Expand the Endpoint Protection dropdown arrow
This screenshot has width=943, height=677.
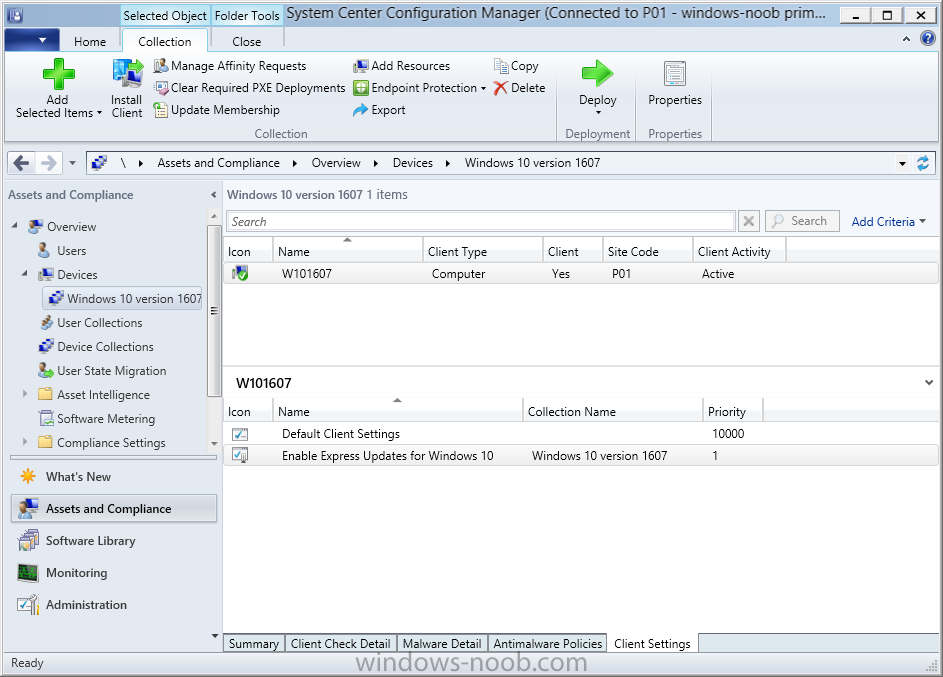click(x=484, y=88)
